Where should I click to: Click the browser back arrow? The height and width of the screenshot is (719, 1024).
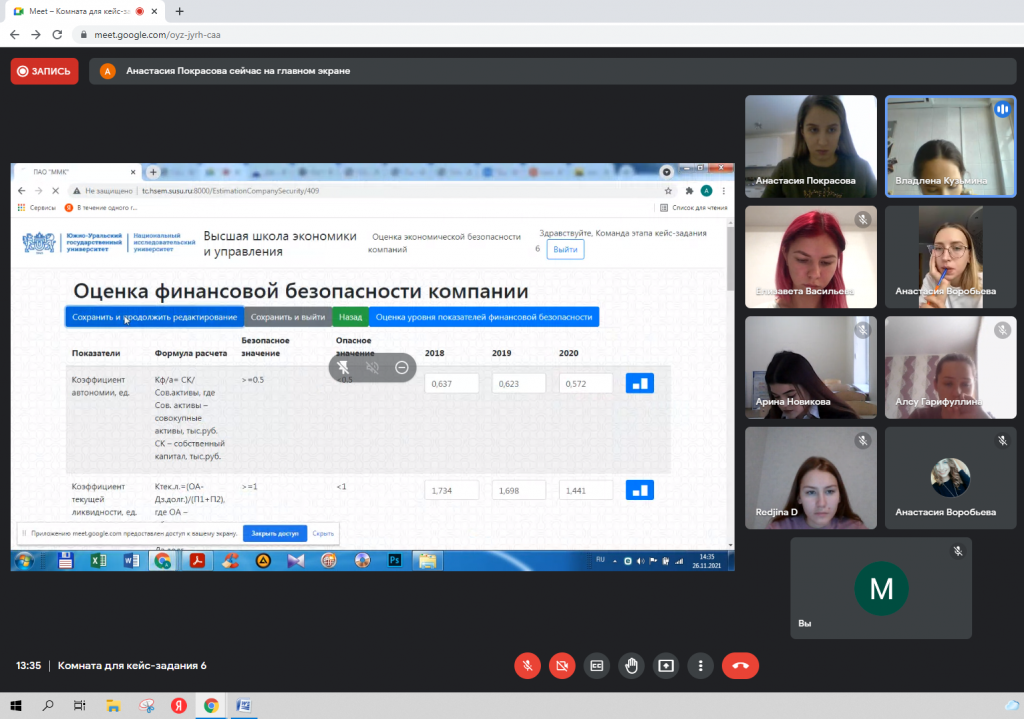tap(14, 35)
